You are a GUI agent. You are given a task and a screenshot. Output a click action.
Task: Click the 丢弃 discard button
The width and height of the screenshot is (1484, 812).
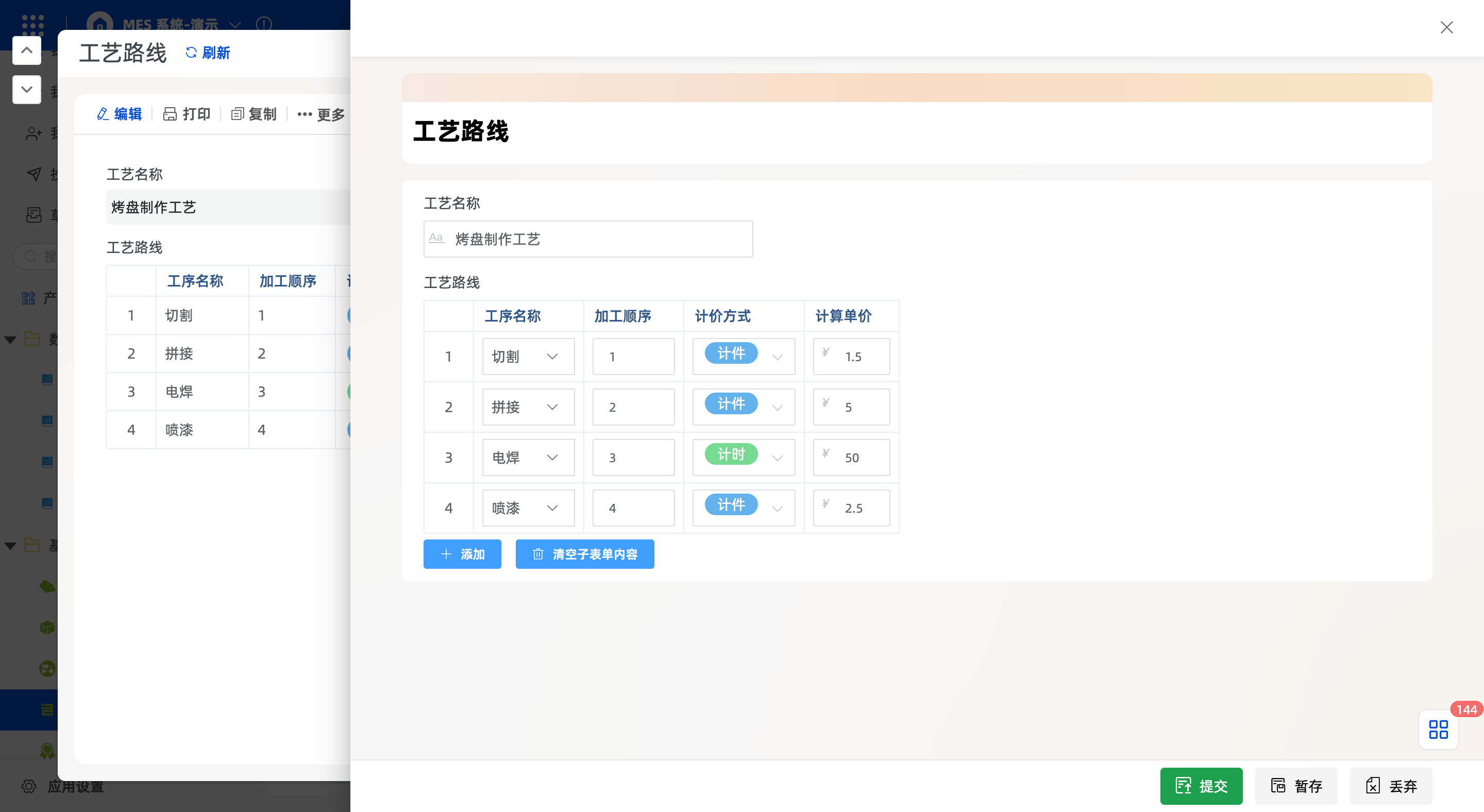[1390, 786]
